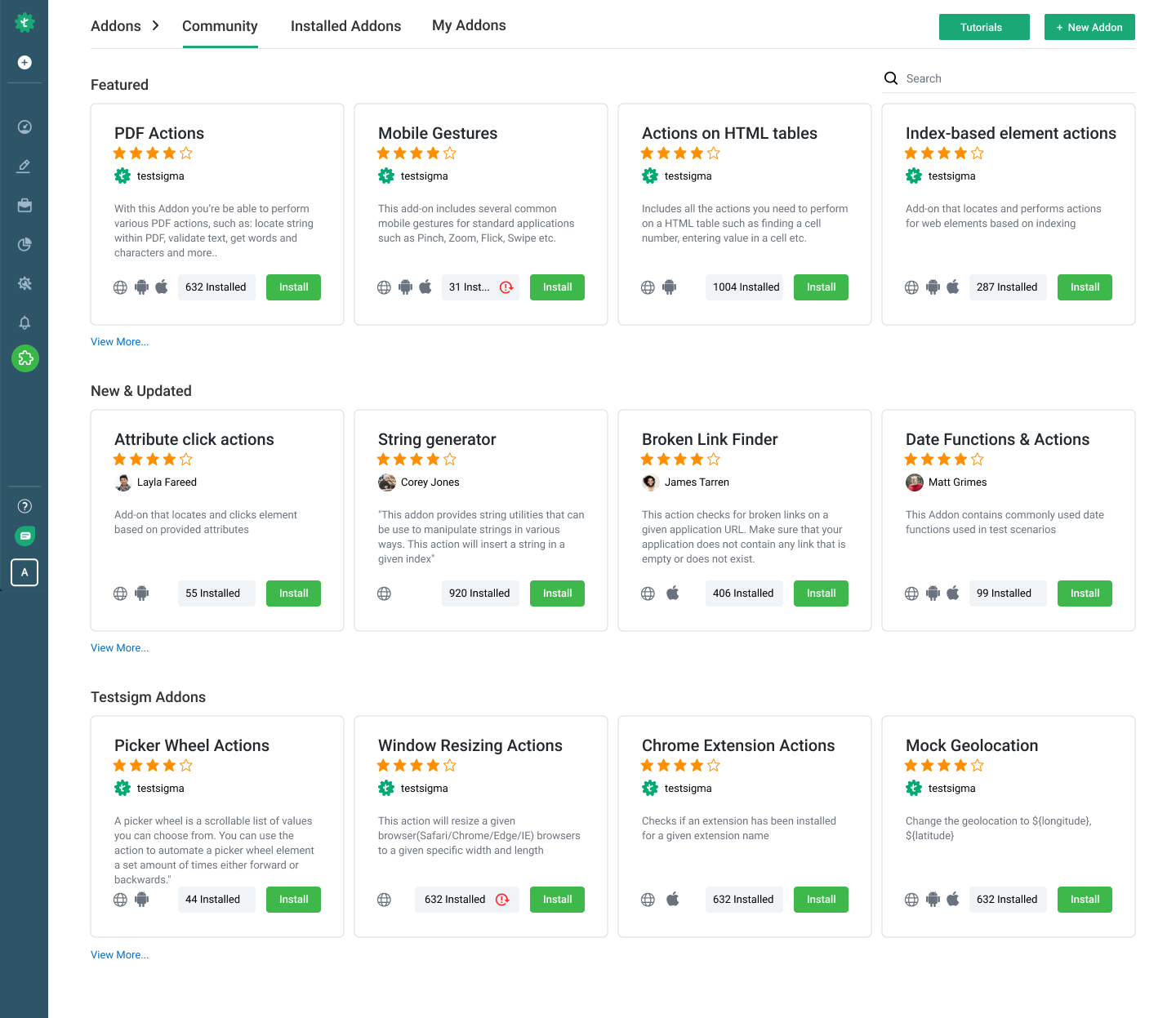Image resolution: width=1176 pixels, height=1018 pixels.
Task: Open the question mark help icon
Action: [x=24, y=506]
